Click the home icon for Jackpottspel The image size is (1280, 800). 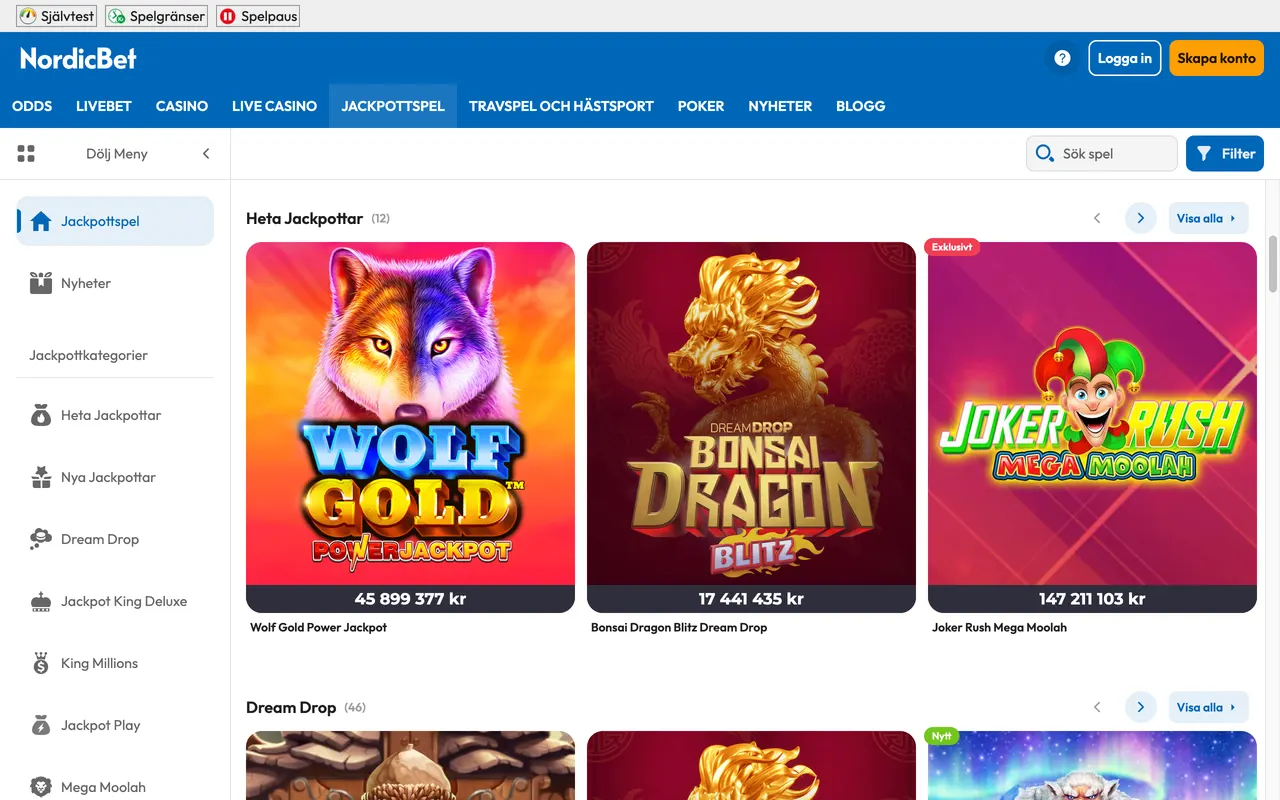[x=41, y=221]
